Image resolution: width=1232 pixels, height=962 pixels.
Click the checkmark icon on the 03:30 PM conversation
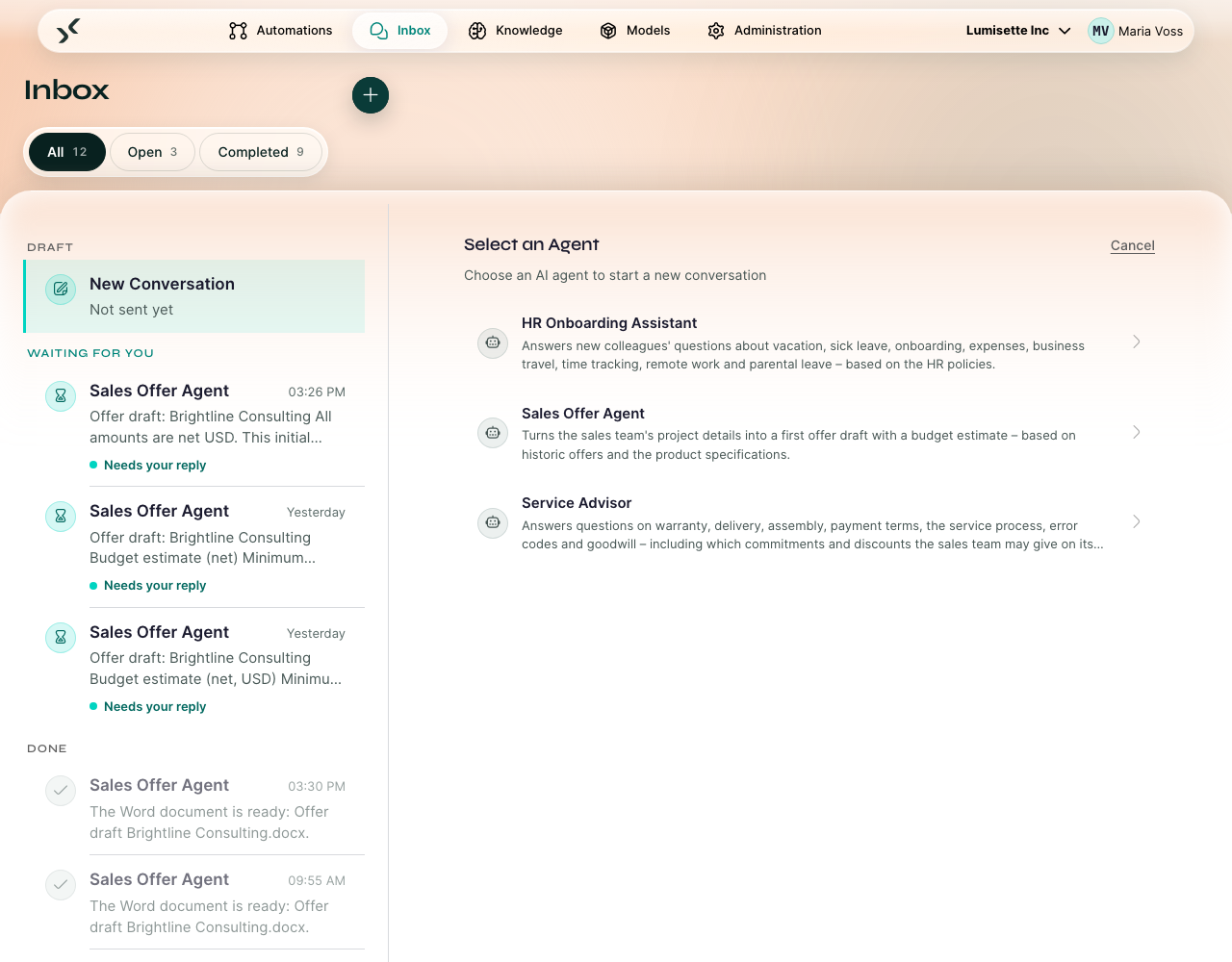61,791
